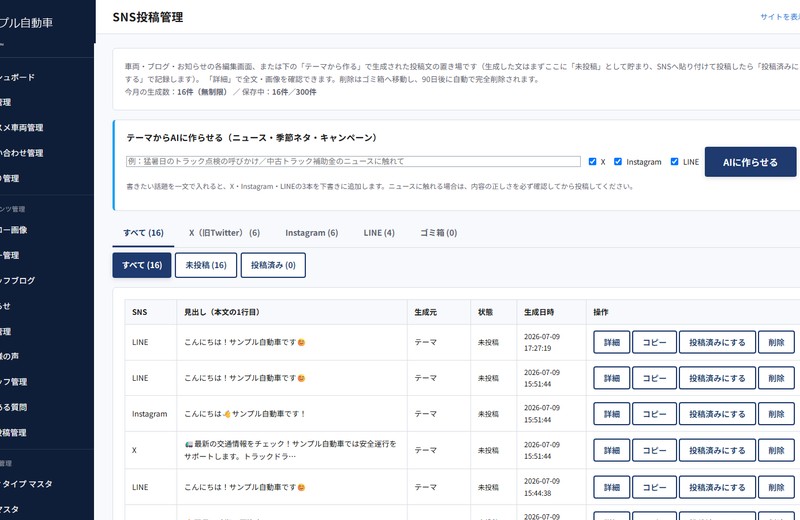The image size is (800, 520).
Task: Open the サイトを表示 link at top right
Action: [x=780, y=17]
